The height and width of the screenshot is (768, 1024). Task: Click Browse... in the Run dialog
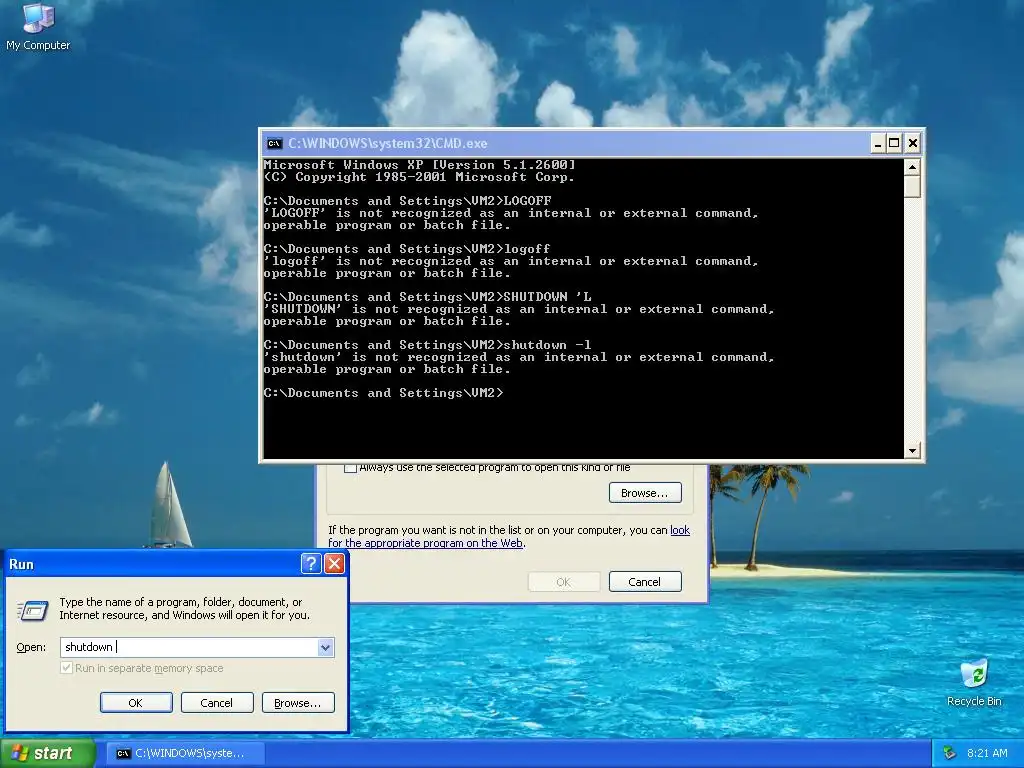[x=298, y=703]
